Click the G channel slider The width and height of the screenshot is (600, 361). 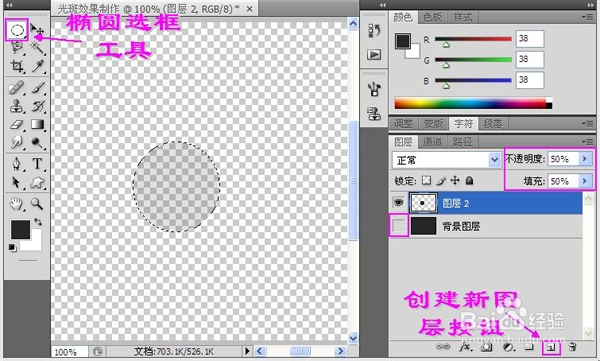pyautogui.click(x=473, y=59)
